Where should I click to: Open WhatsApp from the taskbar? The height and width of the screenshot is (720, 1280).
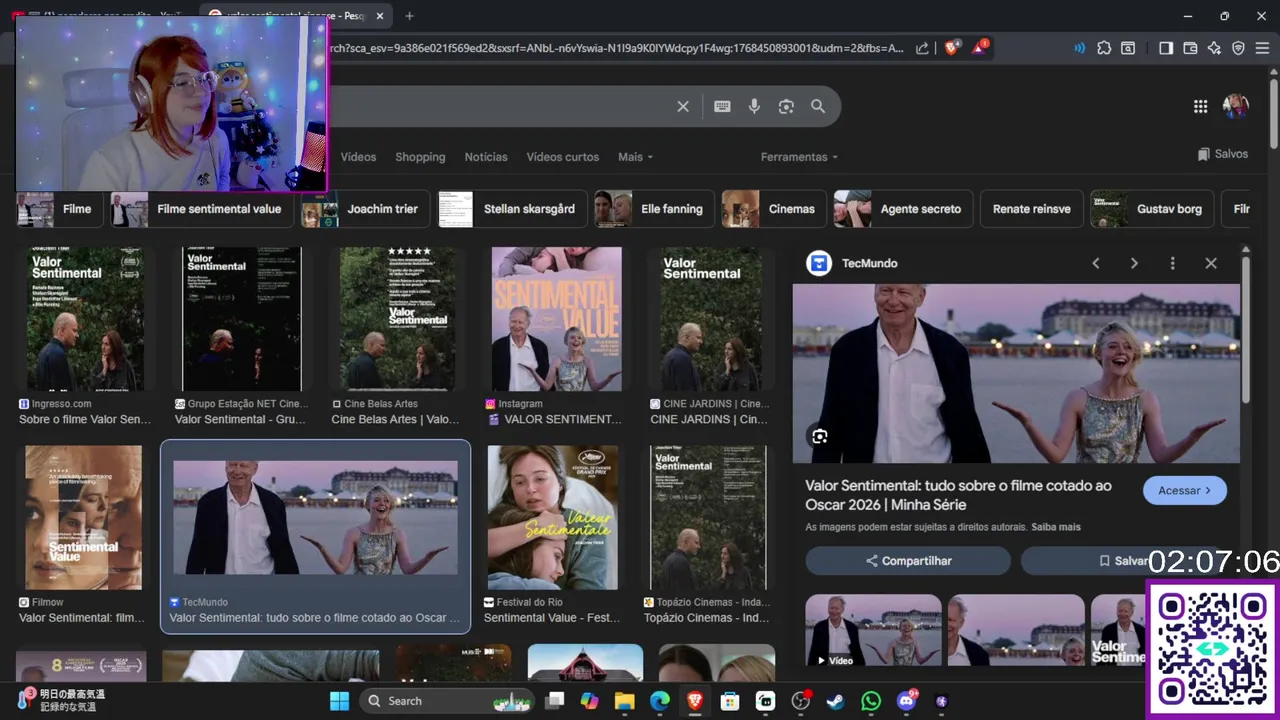[x=871, y=701]
